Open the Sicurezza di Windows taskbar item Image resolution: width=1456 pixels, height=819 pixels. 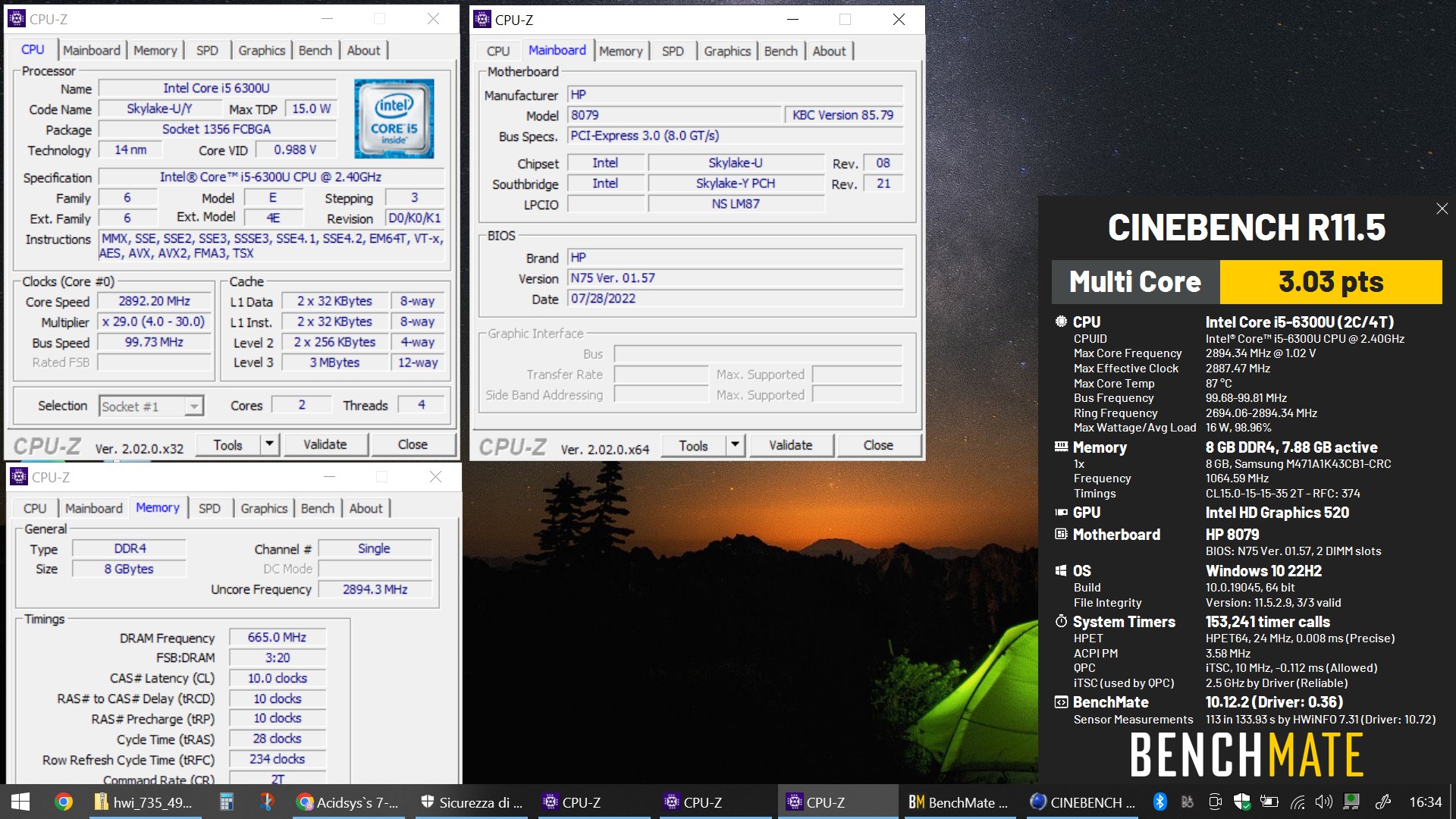click(x=471, y=802)
